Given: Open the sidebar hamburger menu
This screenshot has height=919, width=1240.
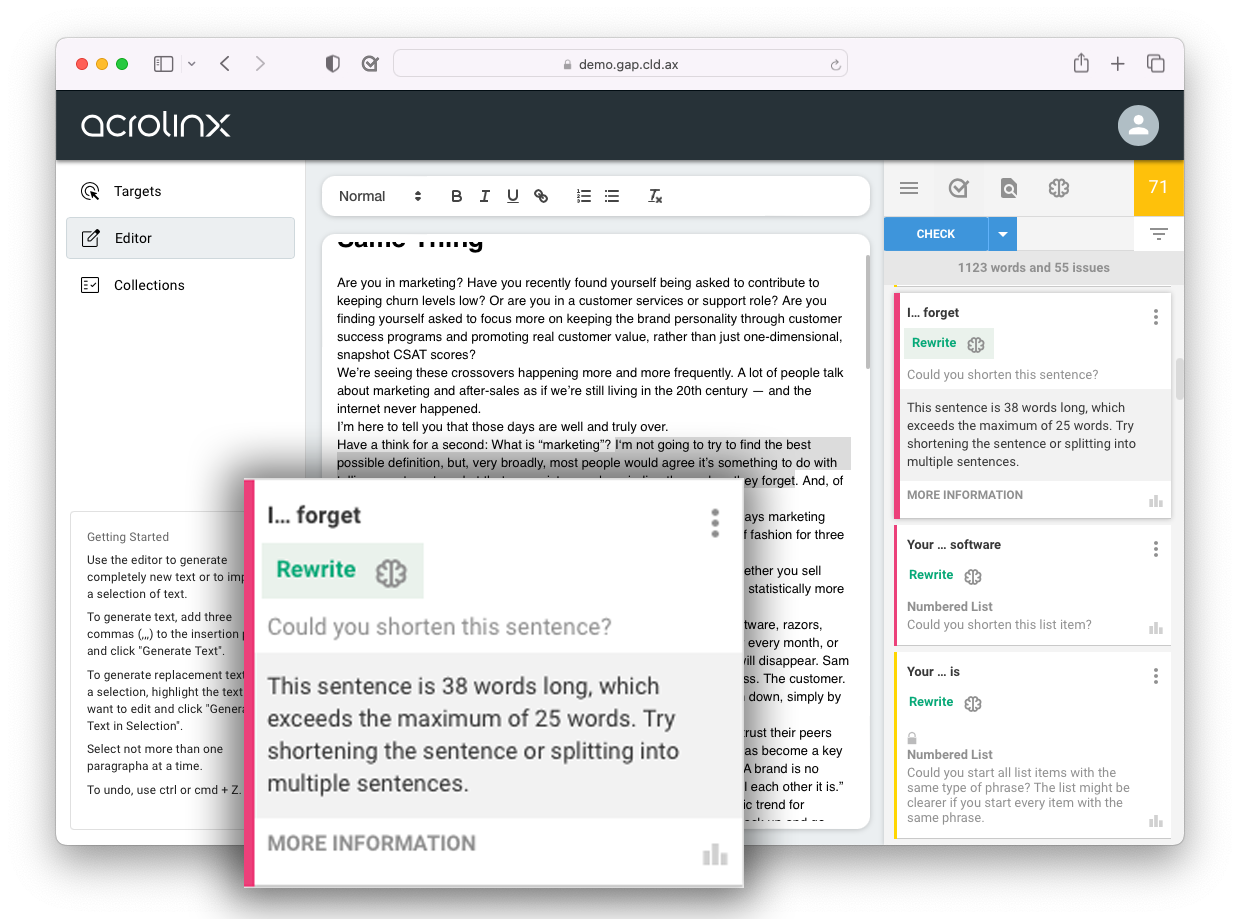Looking at the screenshot, I should point(909,188).
